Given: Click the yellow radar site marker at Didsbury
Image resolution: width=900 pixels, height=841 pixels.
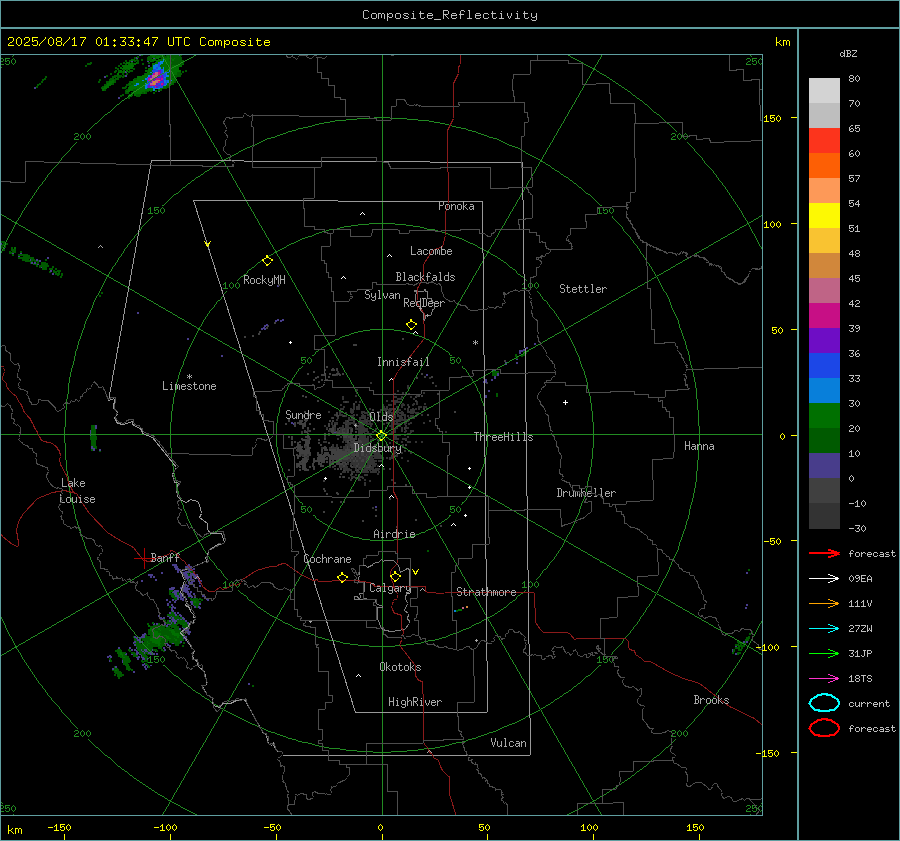Looking at the screenshot, I should pyautogui.click(x=382, y=436).
